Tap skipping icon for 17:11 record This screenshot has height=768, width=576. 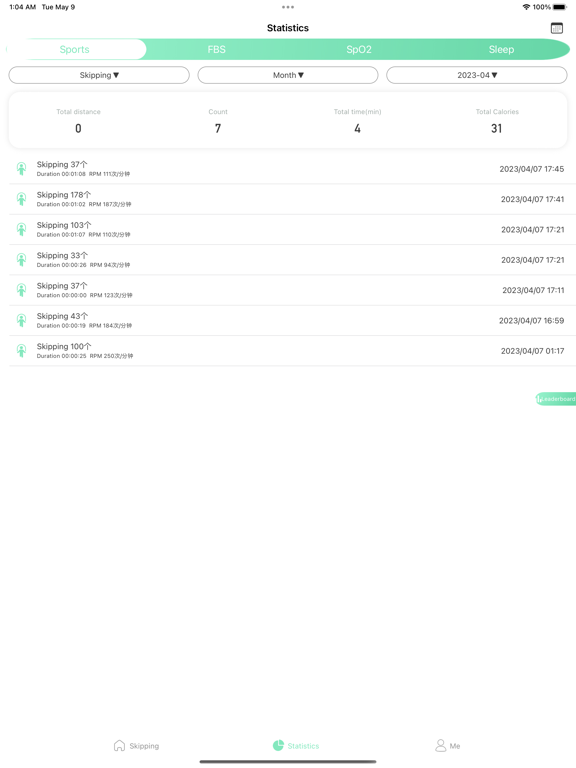[x=22, y=290]
